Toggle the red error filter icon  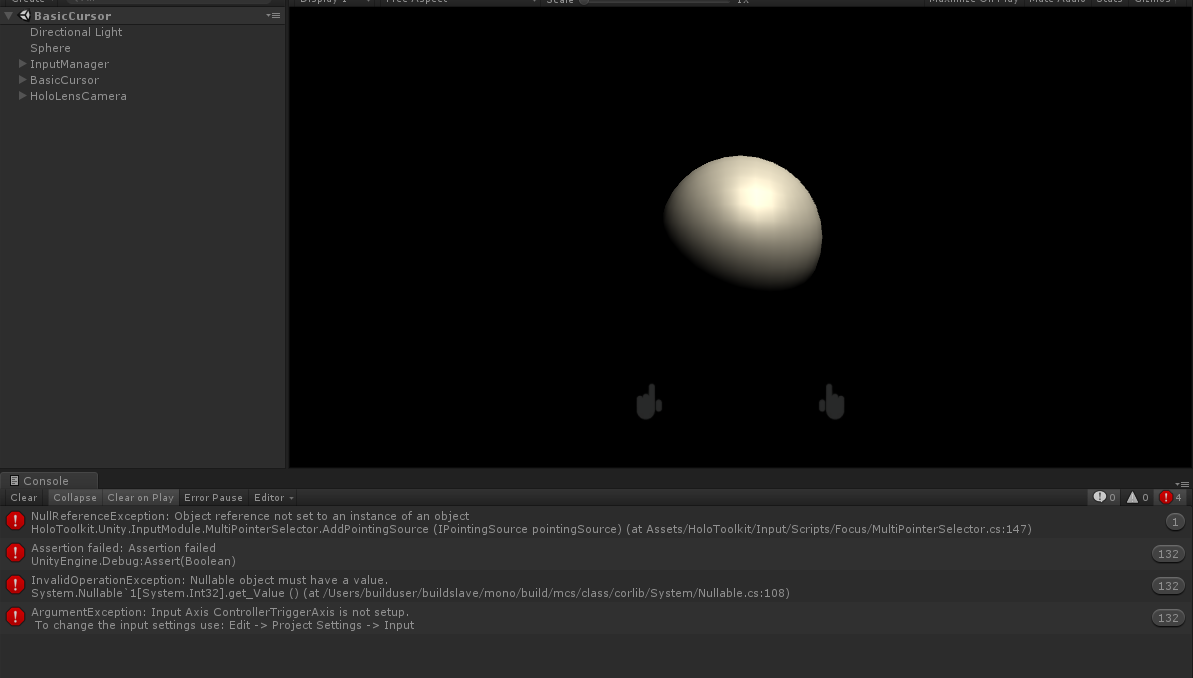click(1167, 497)
